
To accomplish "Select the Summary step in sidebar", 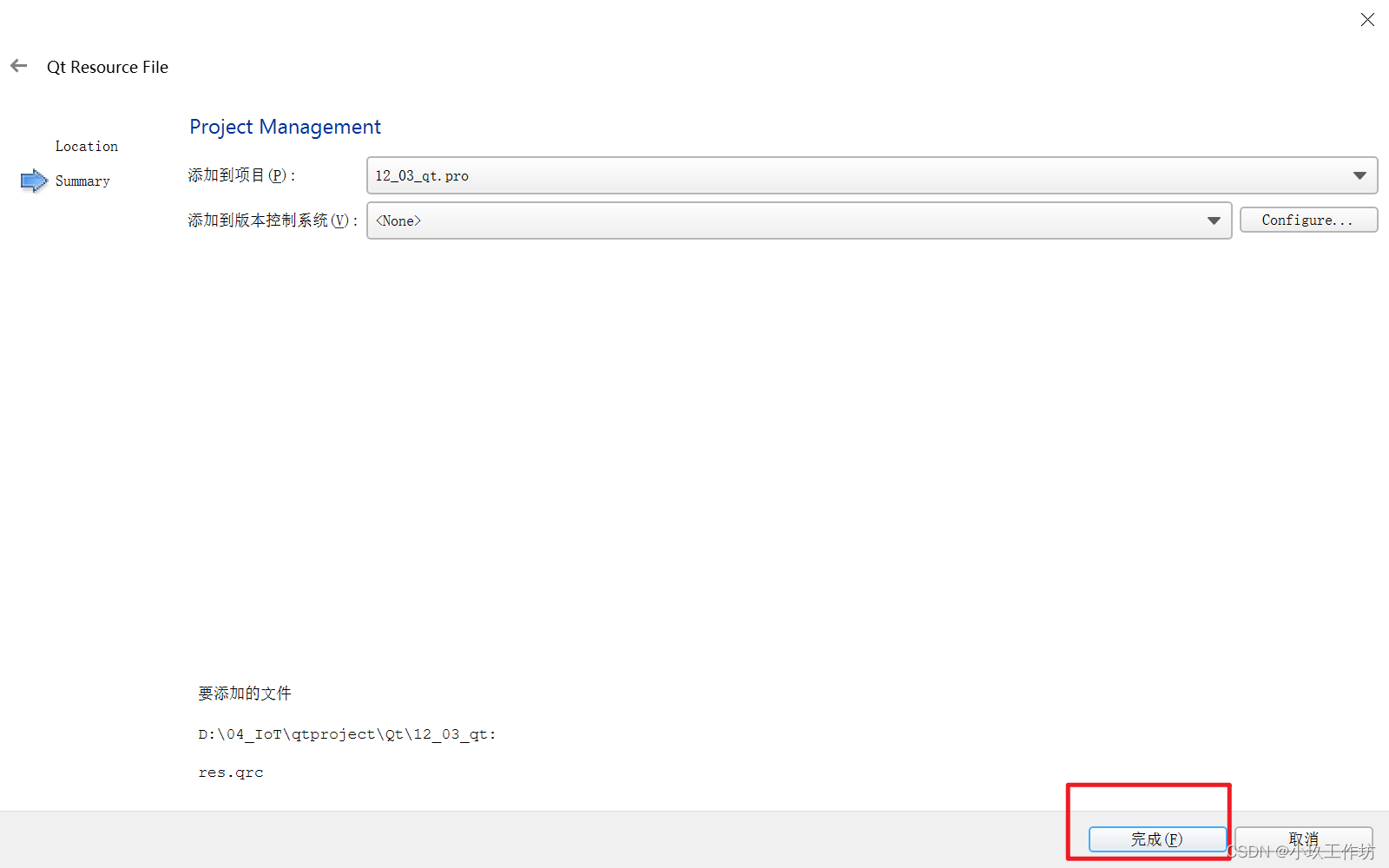I will coord(82,181).
